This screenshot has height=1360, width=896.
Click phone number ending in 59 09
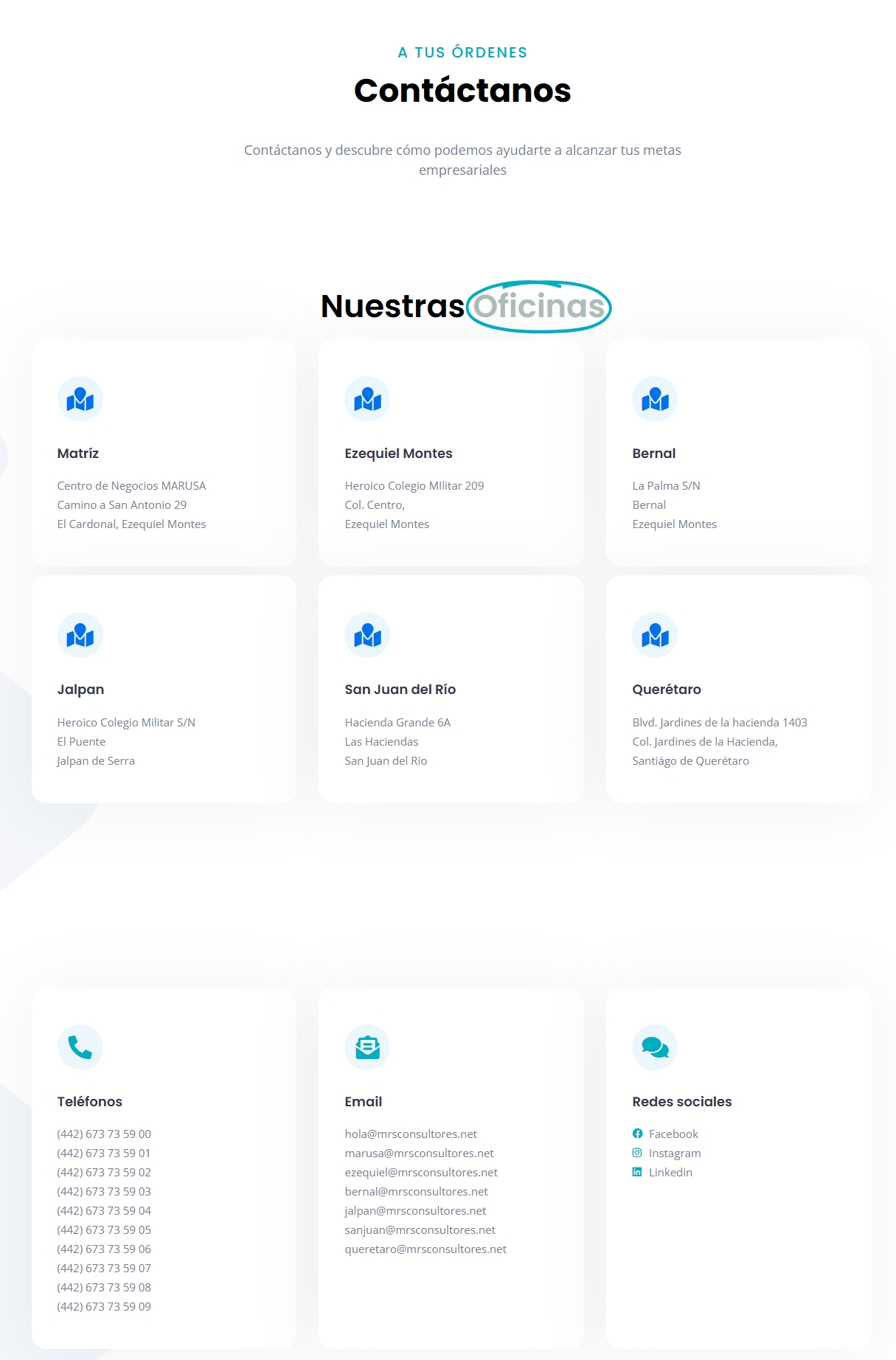104,1306
